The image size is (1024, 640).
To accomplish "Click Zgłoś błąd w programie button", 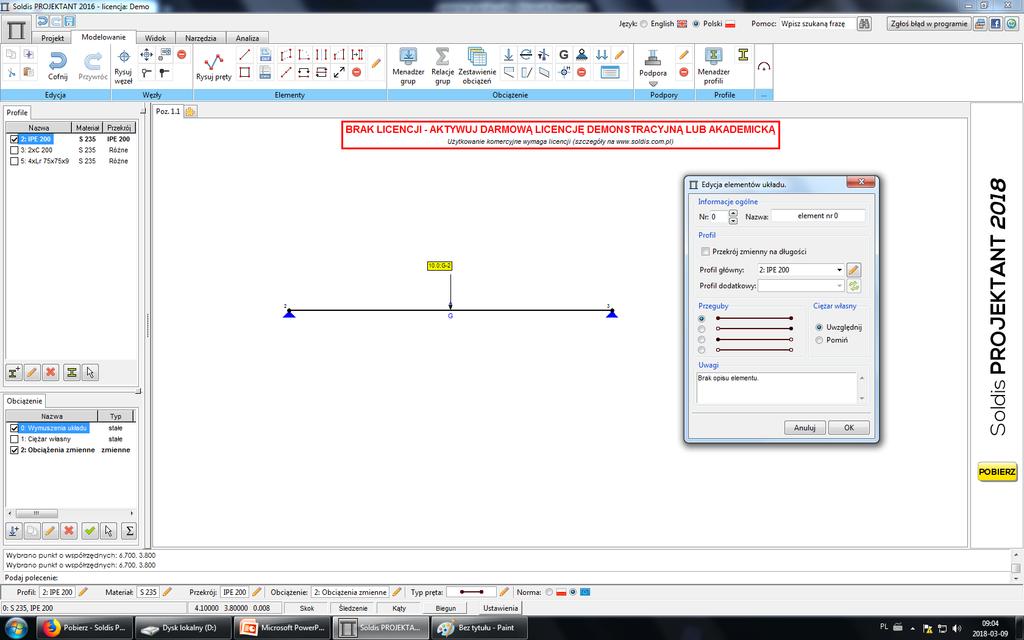I will pyautogui.click(x=929, y=24).
